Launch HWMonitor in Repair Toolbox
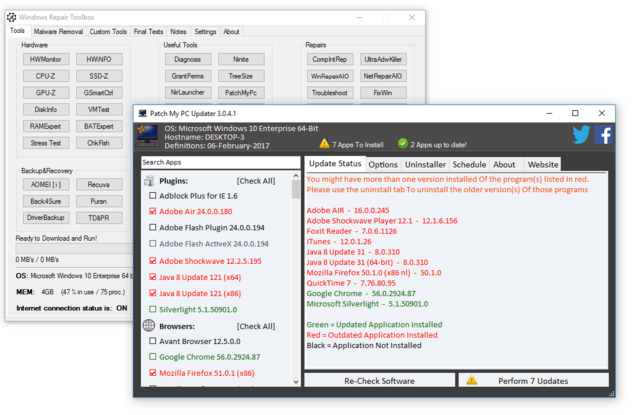Screen dimensions: 640x415 point(46,59)
